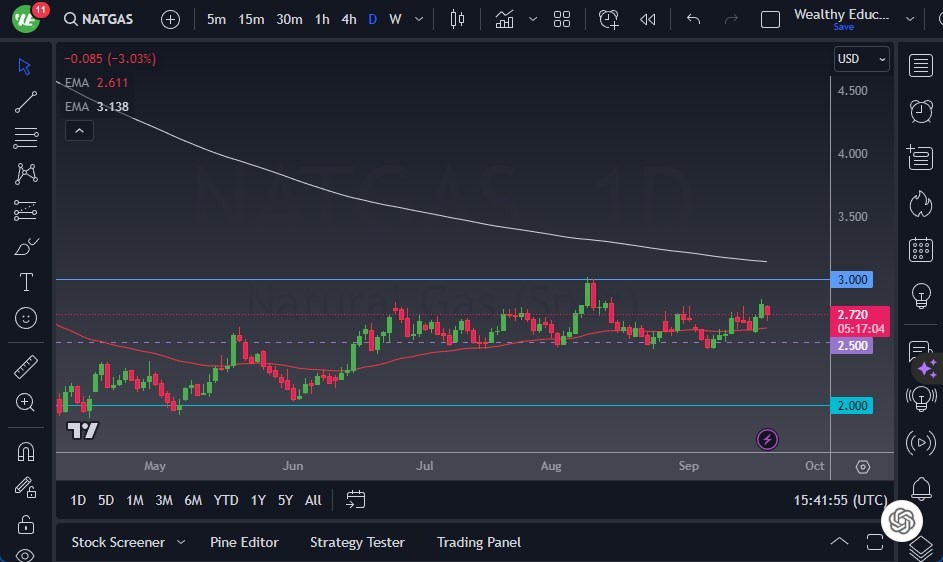Open the Strategy Tester tab
This screenshot has height=562, width=943.
[357, 542]
